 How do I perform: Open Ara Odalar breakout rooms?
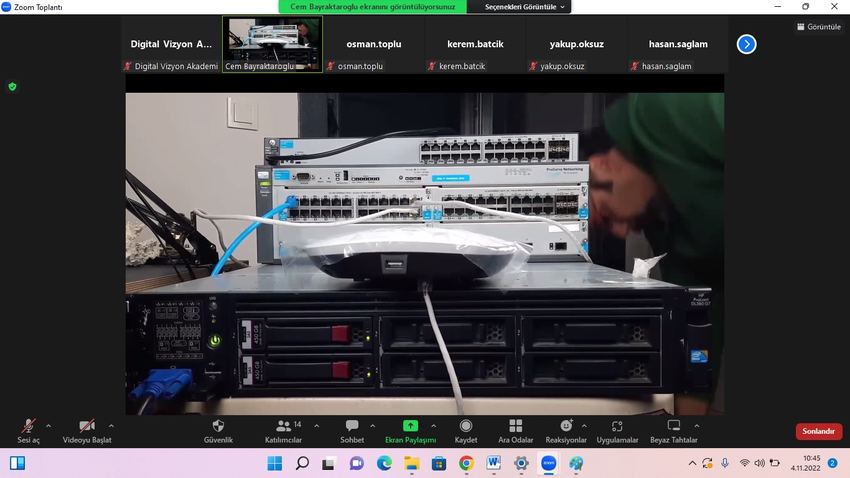pyautogui.click(x=516, y=431)
